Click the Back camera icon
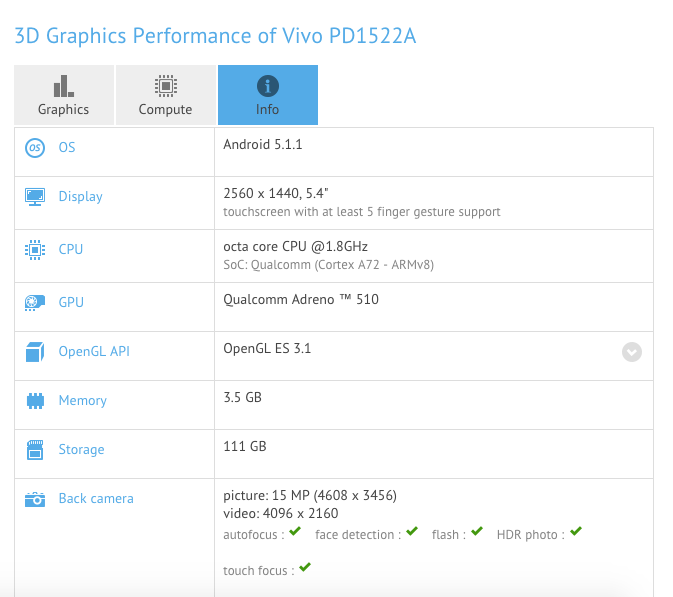Screen dimensions: 673x597 (35, 499)
